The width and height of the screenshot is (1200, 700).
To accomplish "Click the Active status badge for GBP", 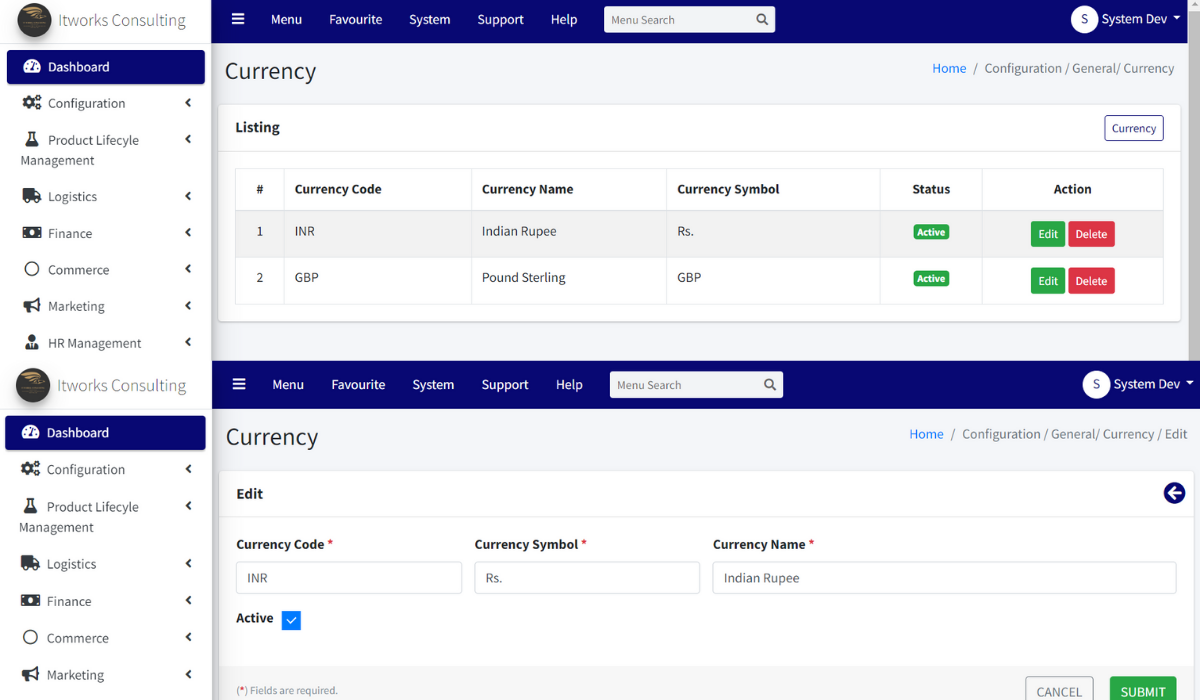I will click(930, 279).
